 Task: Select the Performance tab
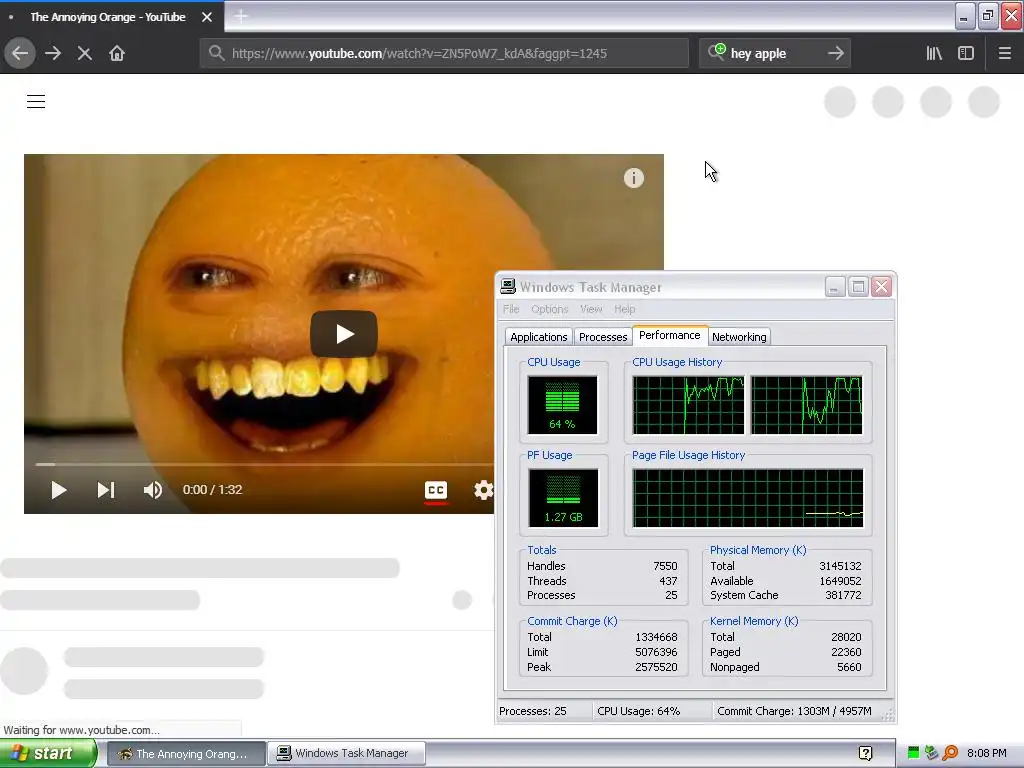point(669,335)
